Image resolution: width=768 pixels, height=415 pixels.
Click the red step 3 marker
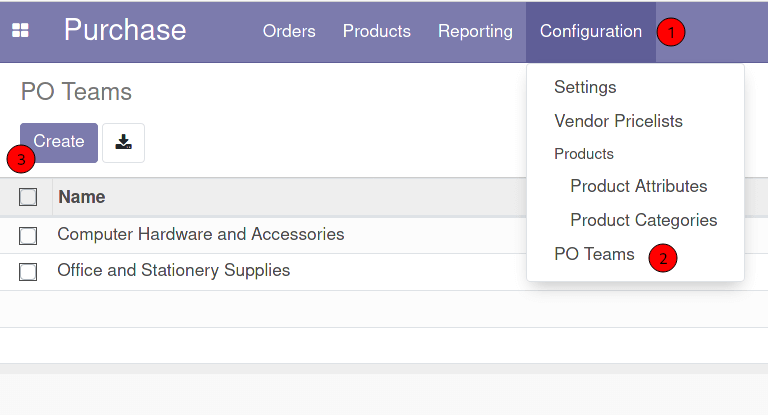coord(21,159)
